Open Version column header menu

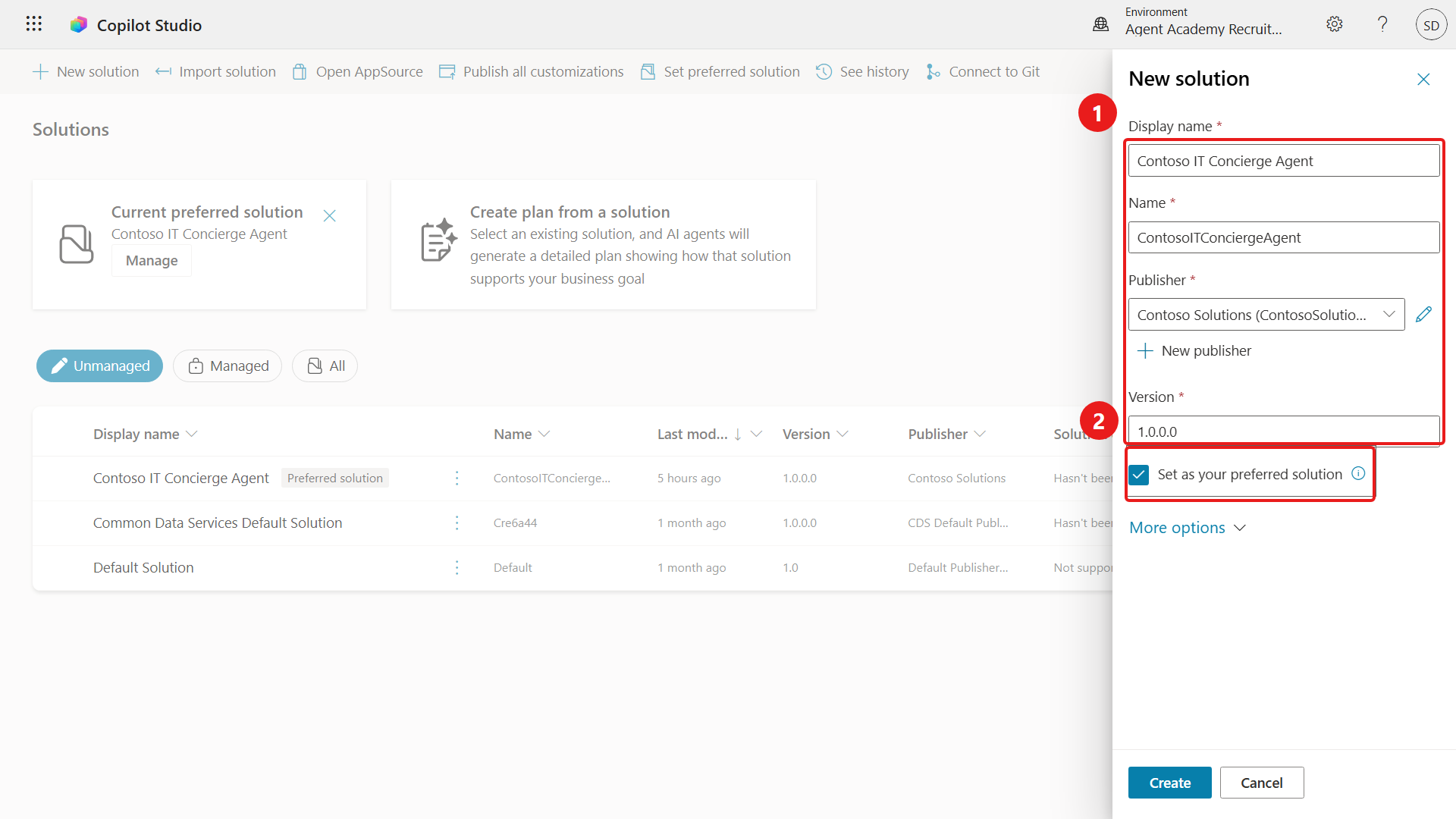pos(815,434)
